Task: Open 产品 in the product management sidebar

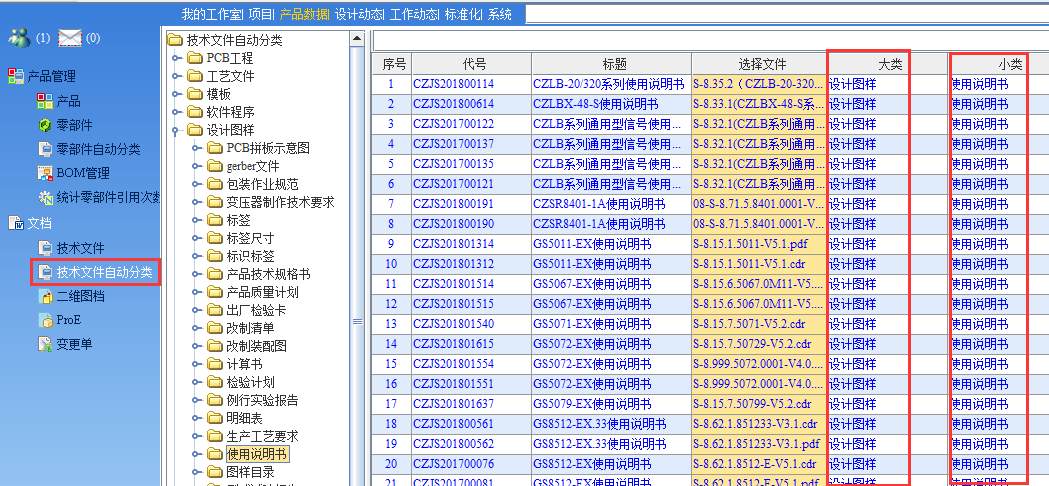Action: 68,101
